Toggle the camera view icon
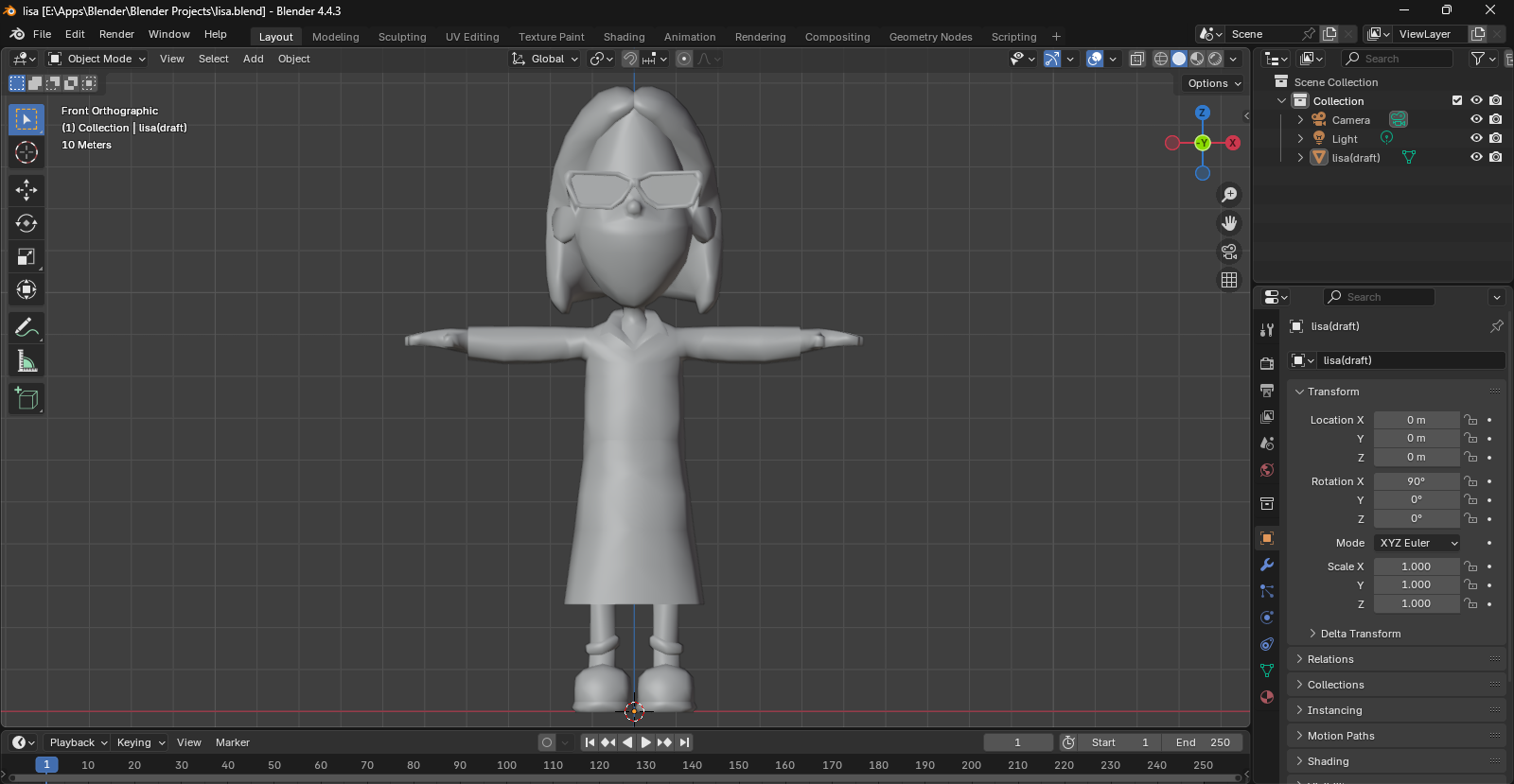The width and height of the screenshot is (1514, 784). [x=1229, y=252]
